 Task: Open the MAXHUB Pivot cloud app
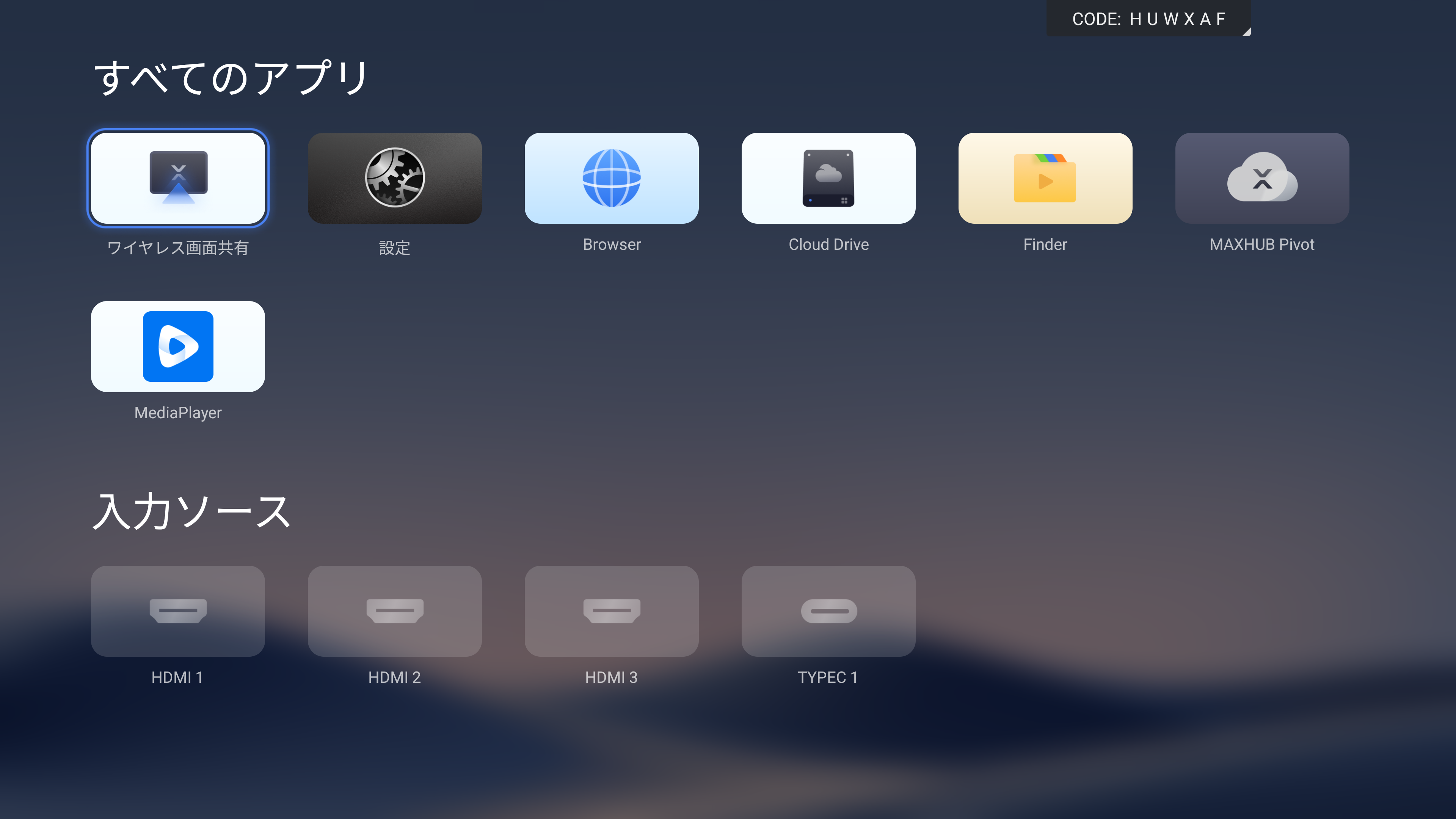(x=1261, y=178)
